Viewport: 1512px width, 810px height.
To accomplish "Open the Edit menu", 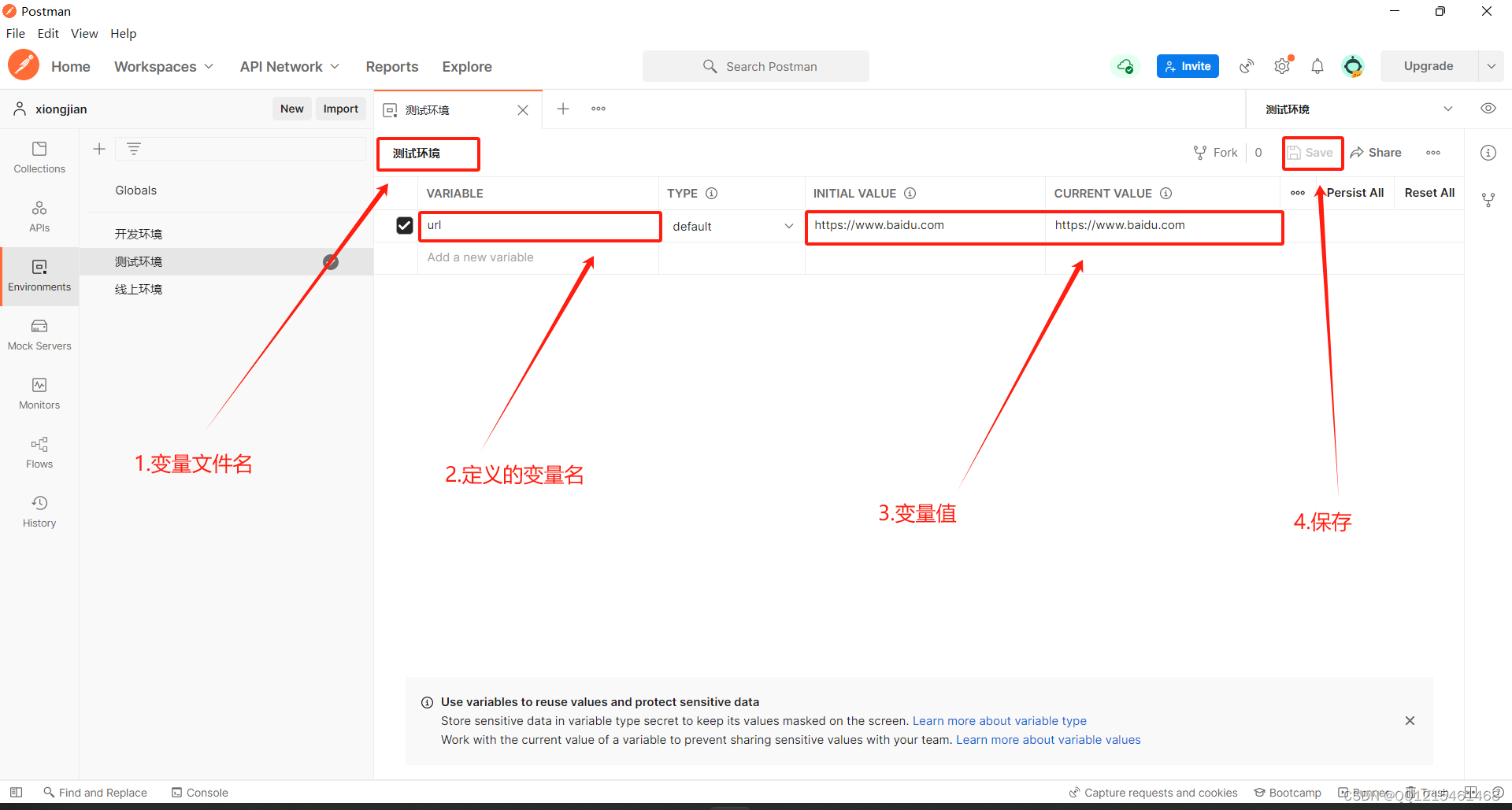I will [48, 33].
